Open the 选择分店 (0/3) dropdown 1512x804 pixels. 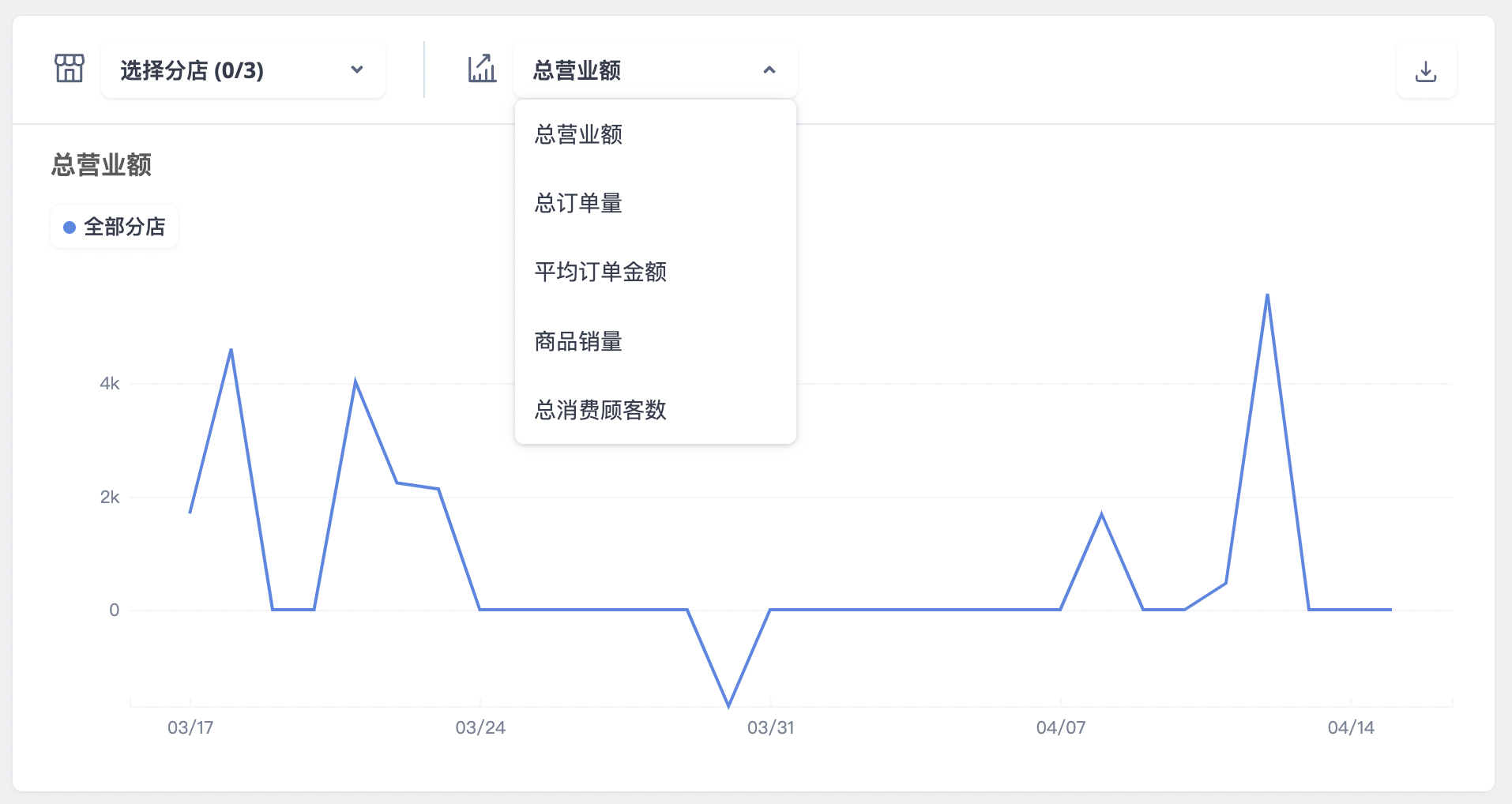pyautogui.click(x=243, y=70)
